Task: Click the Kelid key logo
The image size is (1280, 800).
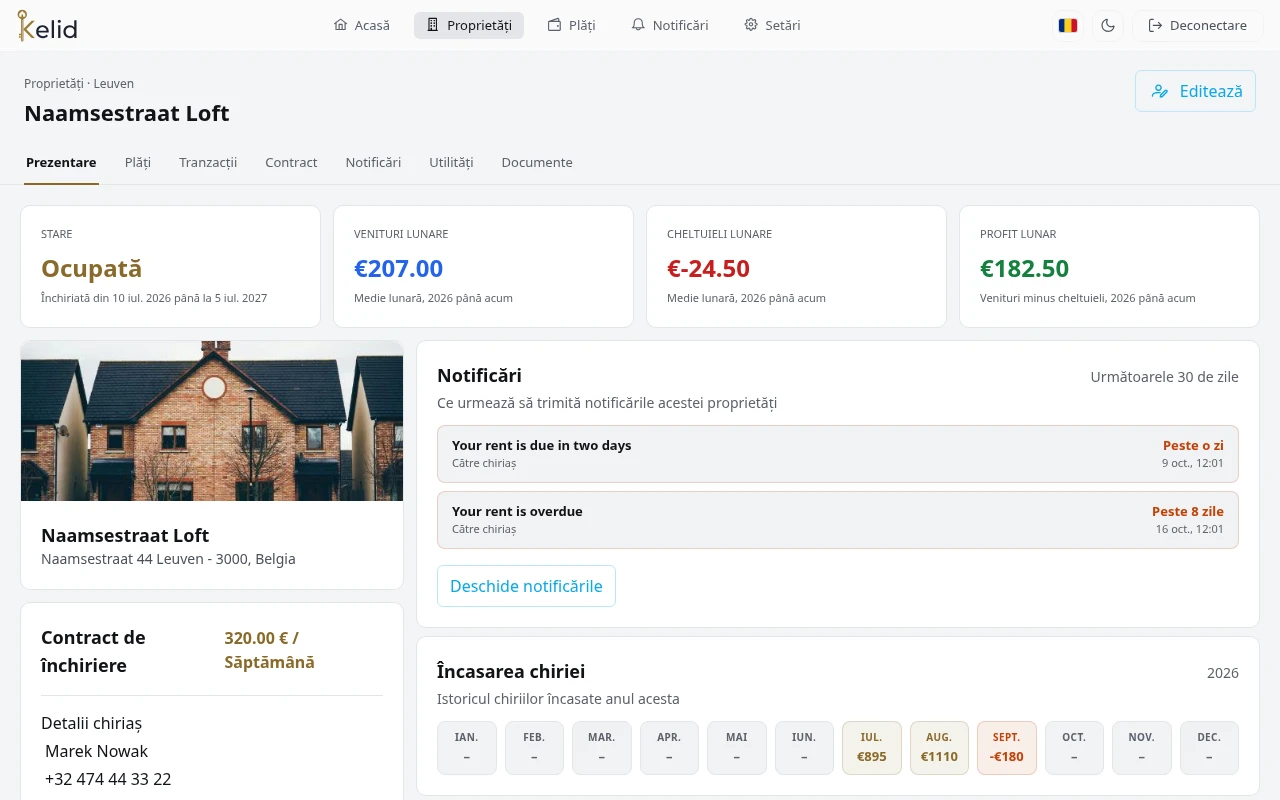Action: click(x=47, y=25)
